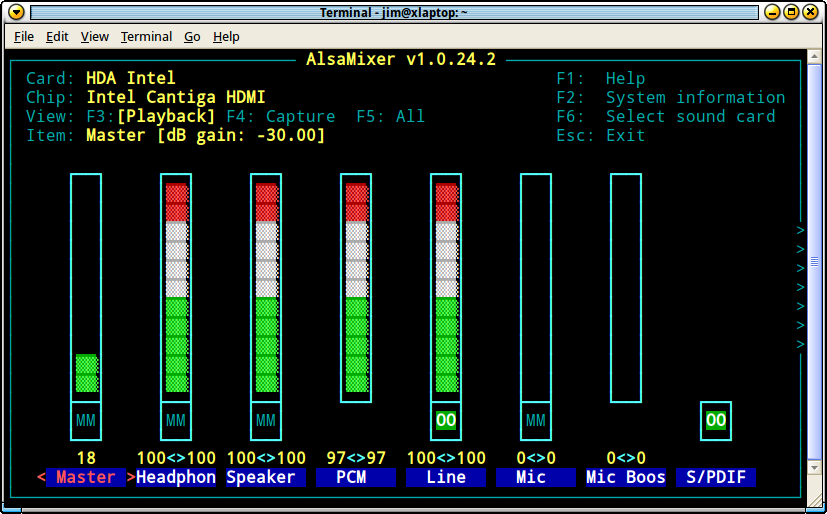Toggle the Master mute indicator MM
827x514 pixels.
[86, 421]
